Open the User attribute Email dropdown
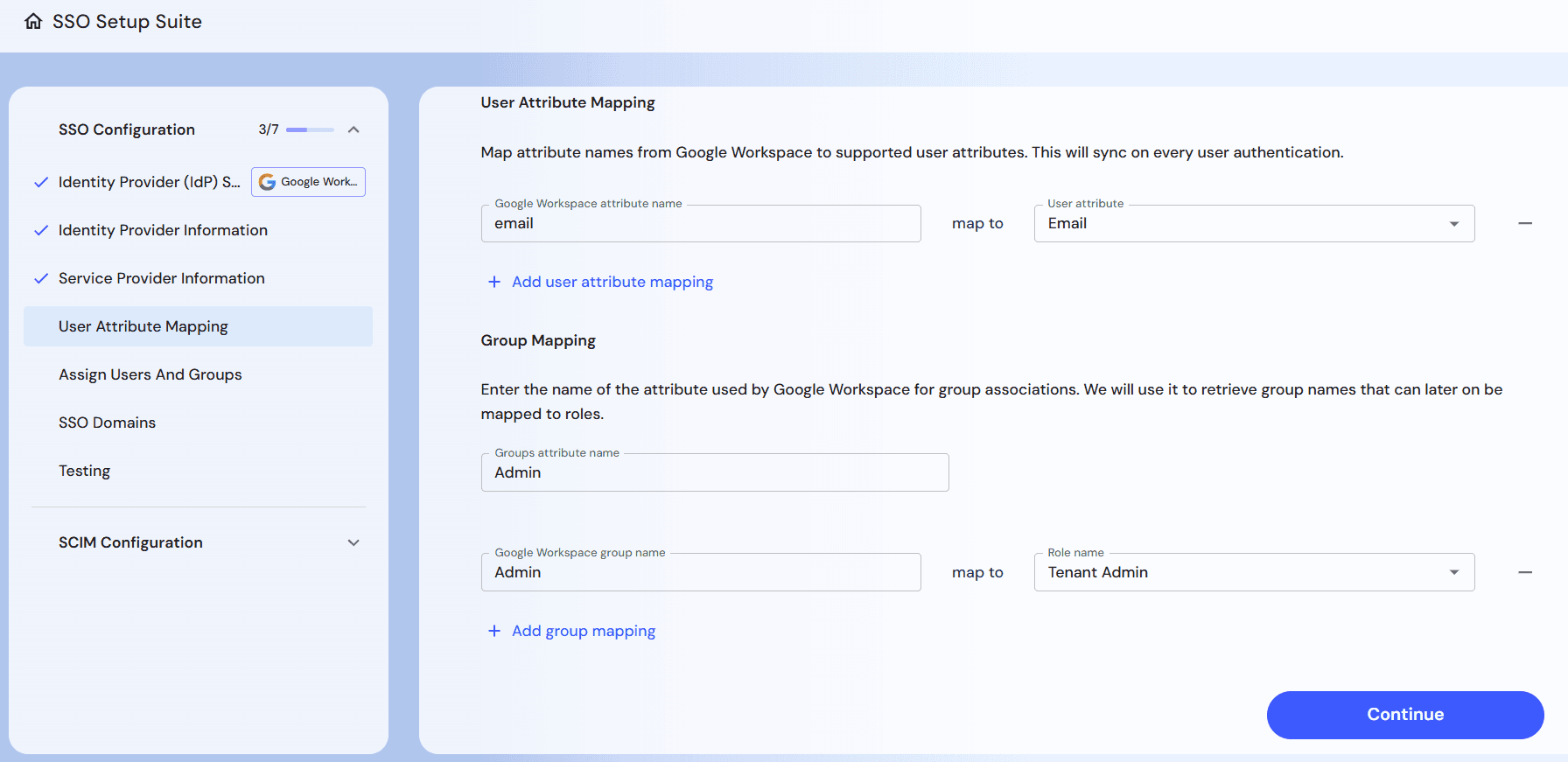 [x=1253, y=224]
